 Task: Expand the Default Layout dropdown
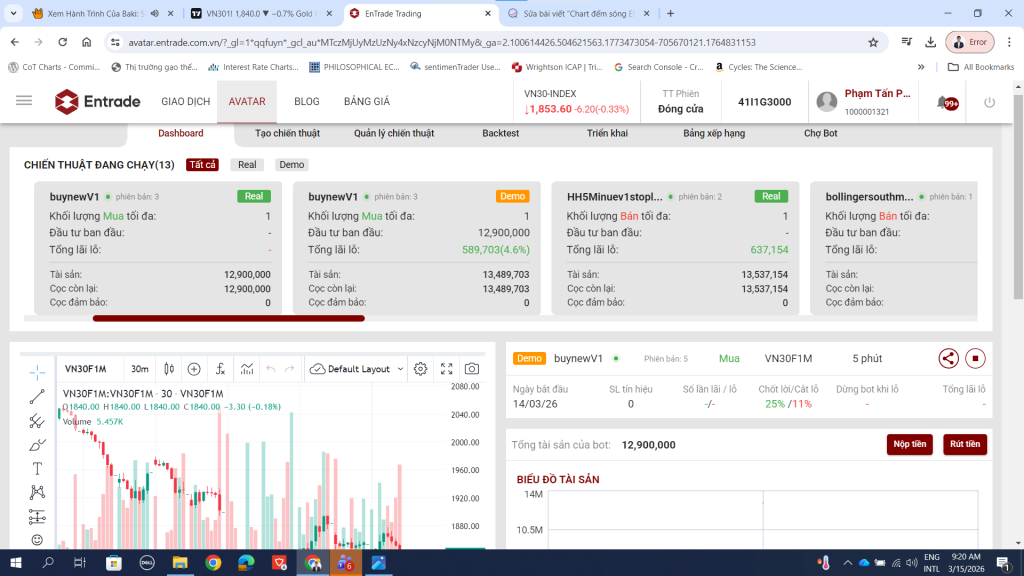click(357, 369)
